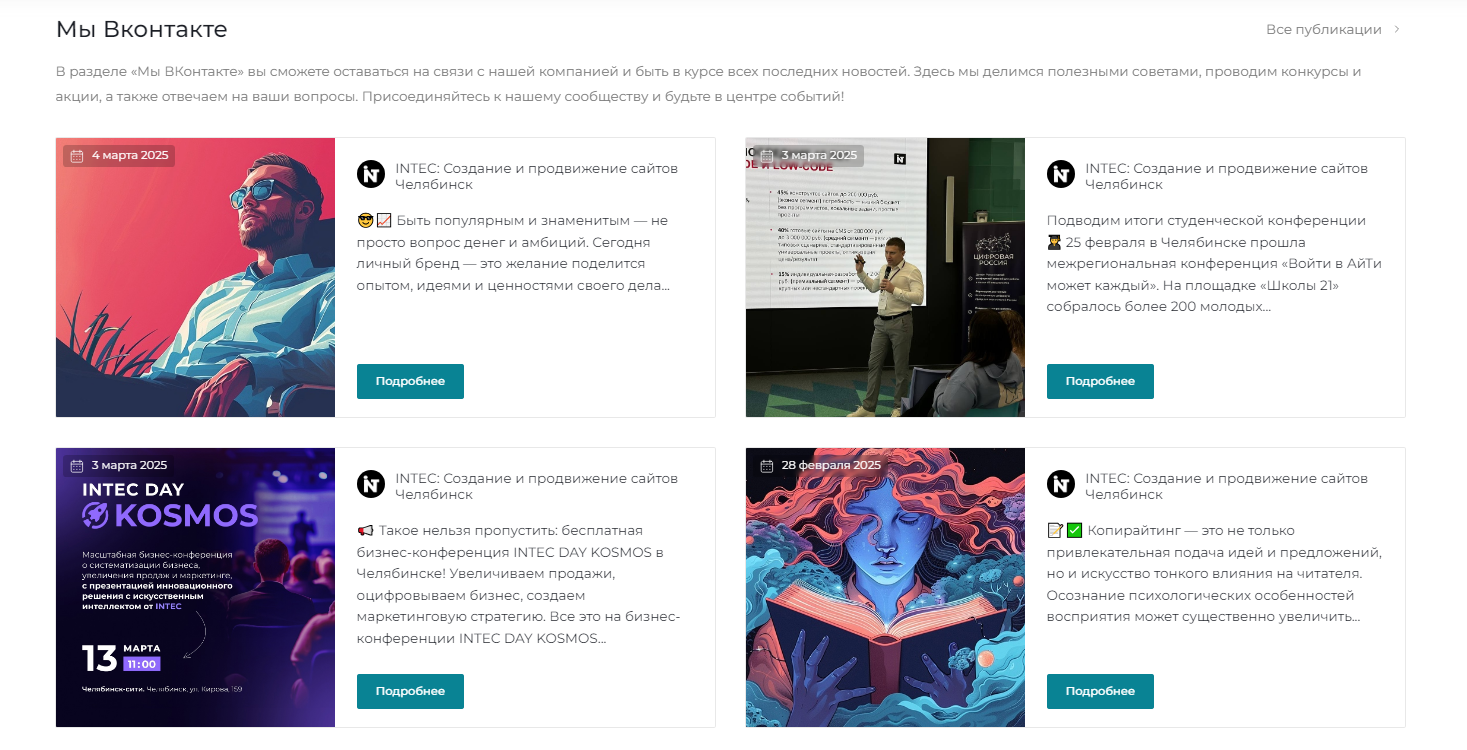Screen dimensions: 1467x750
Task: Click the calendar icon next to 28 февраля 2025
Action: click(767, 466)
